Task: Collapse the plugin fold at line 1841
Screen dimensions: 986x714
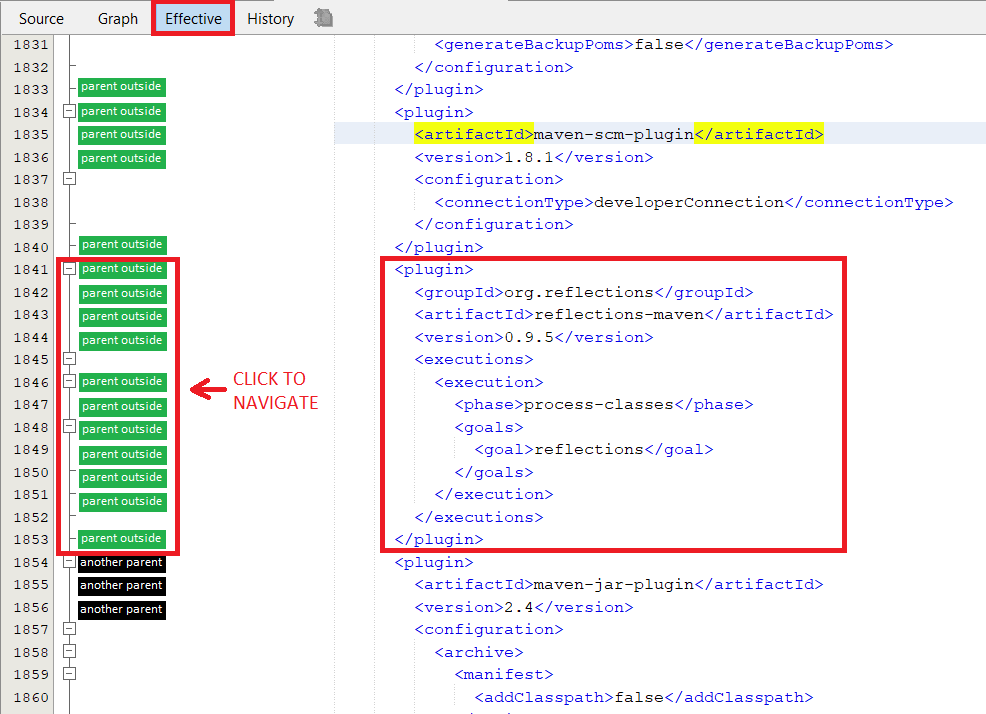Action: coord(70,269)
